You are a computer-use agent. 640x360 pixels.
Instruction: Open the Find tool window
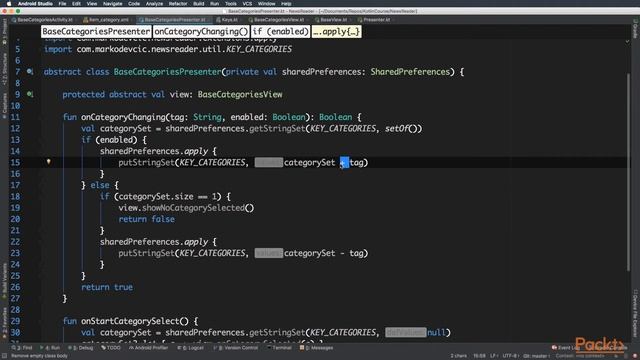pos(22,348)
